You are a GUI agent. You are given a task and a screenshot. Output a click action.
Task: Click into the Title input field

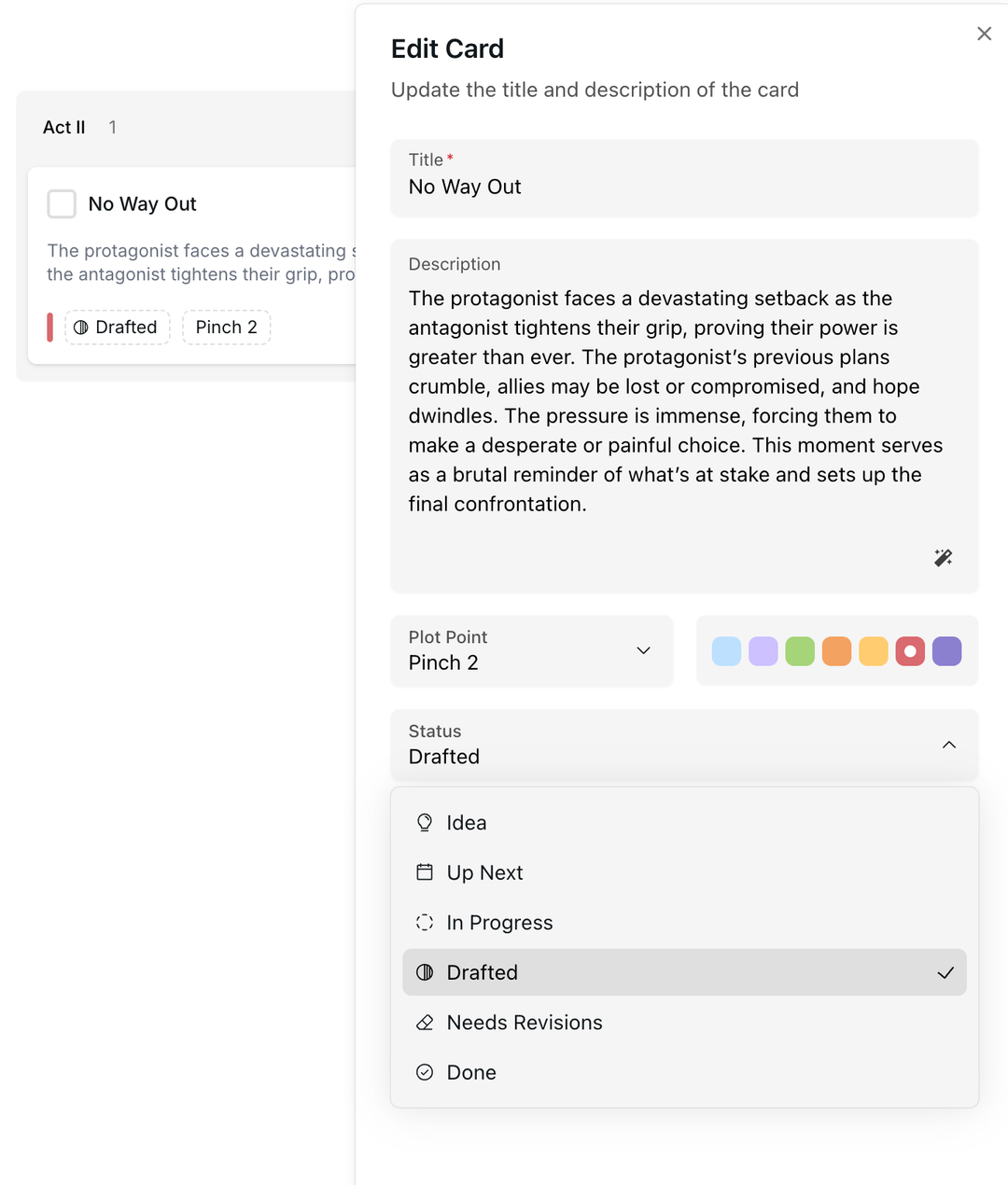click(x=684, y=187)
